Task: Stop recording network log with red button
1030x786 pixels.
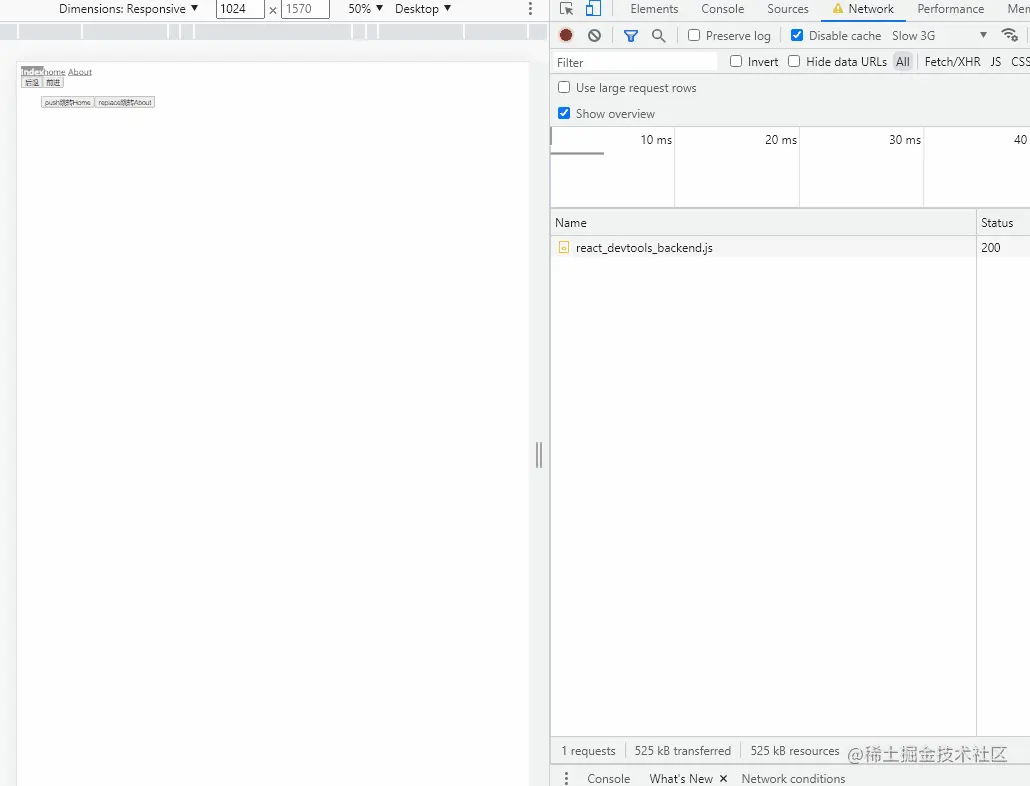Action: 566,35
